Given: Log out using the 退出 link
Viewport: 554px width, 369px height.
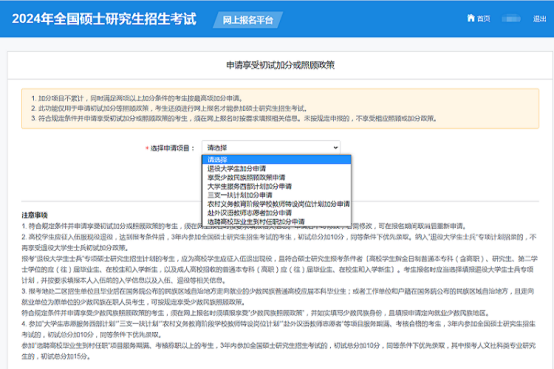Looking at the screenshot, I should [539, 19].
